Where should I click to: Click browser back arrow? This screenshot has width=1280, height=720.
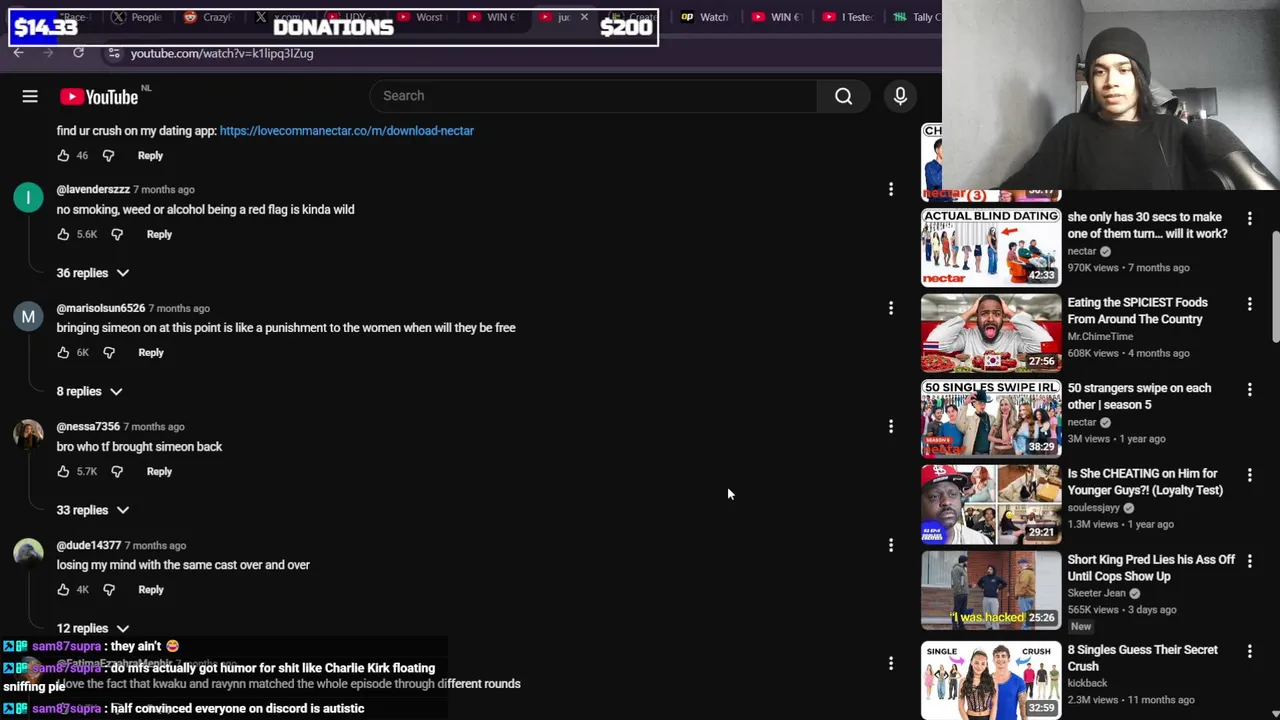pyautogui.click(x=18, y=53)
